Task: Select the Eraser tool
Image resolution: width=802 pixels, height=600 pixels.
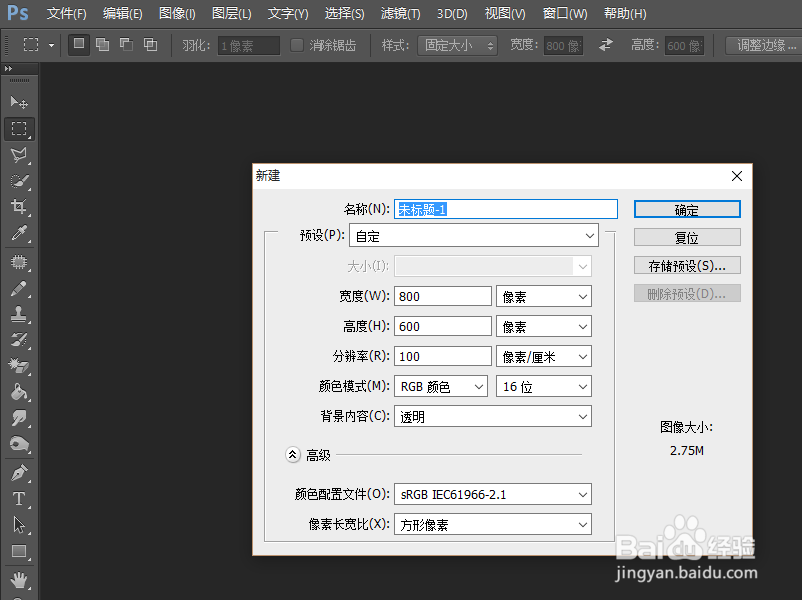Action: (x=19, y=366)
